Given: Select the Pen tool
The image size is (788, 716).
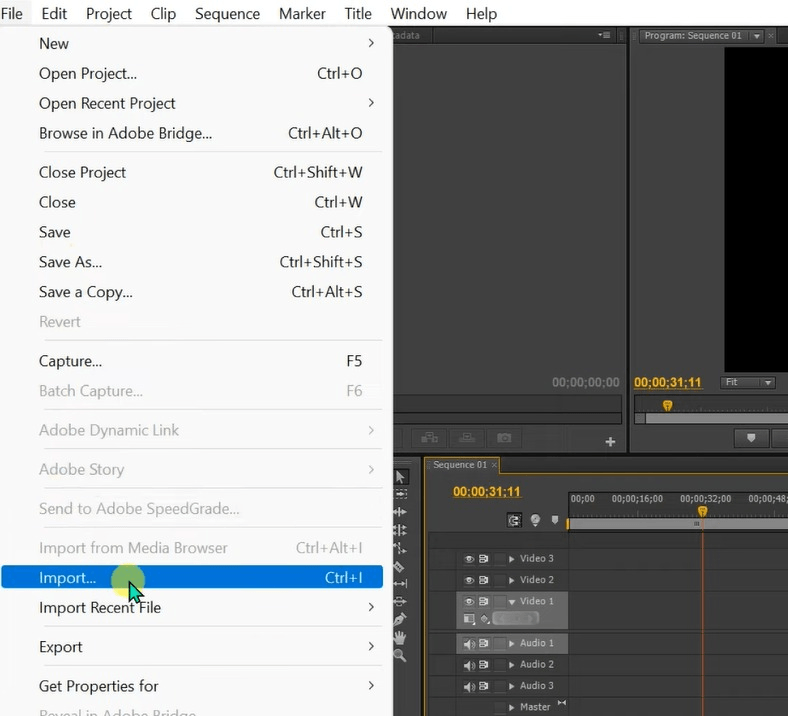Looking at the screenshot, I should pyautogui.click(x=401, y=619).
